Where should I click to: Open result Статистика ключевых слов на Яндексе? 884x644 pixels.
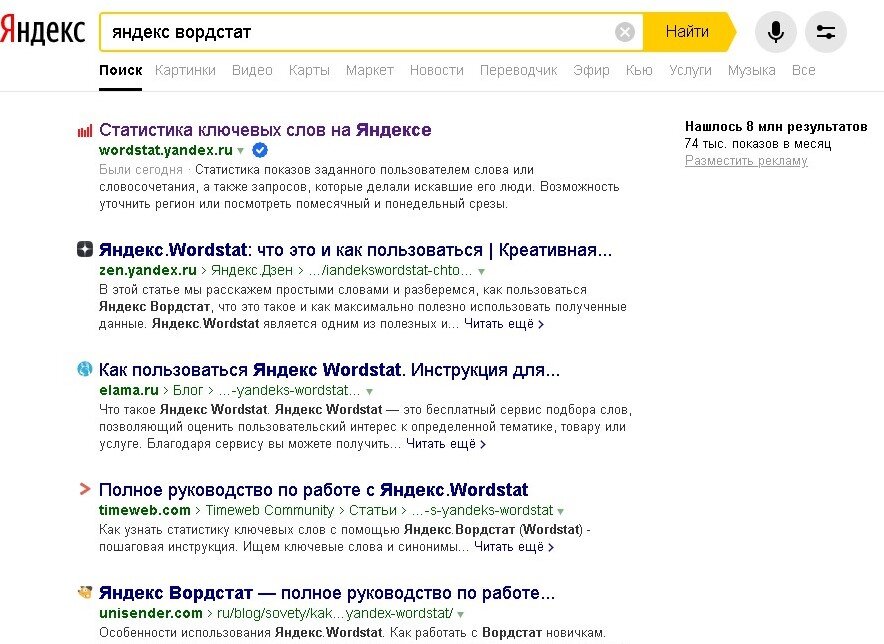(x=265, y=130)
